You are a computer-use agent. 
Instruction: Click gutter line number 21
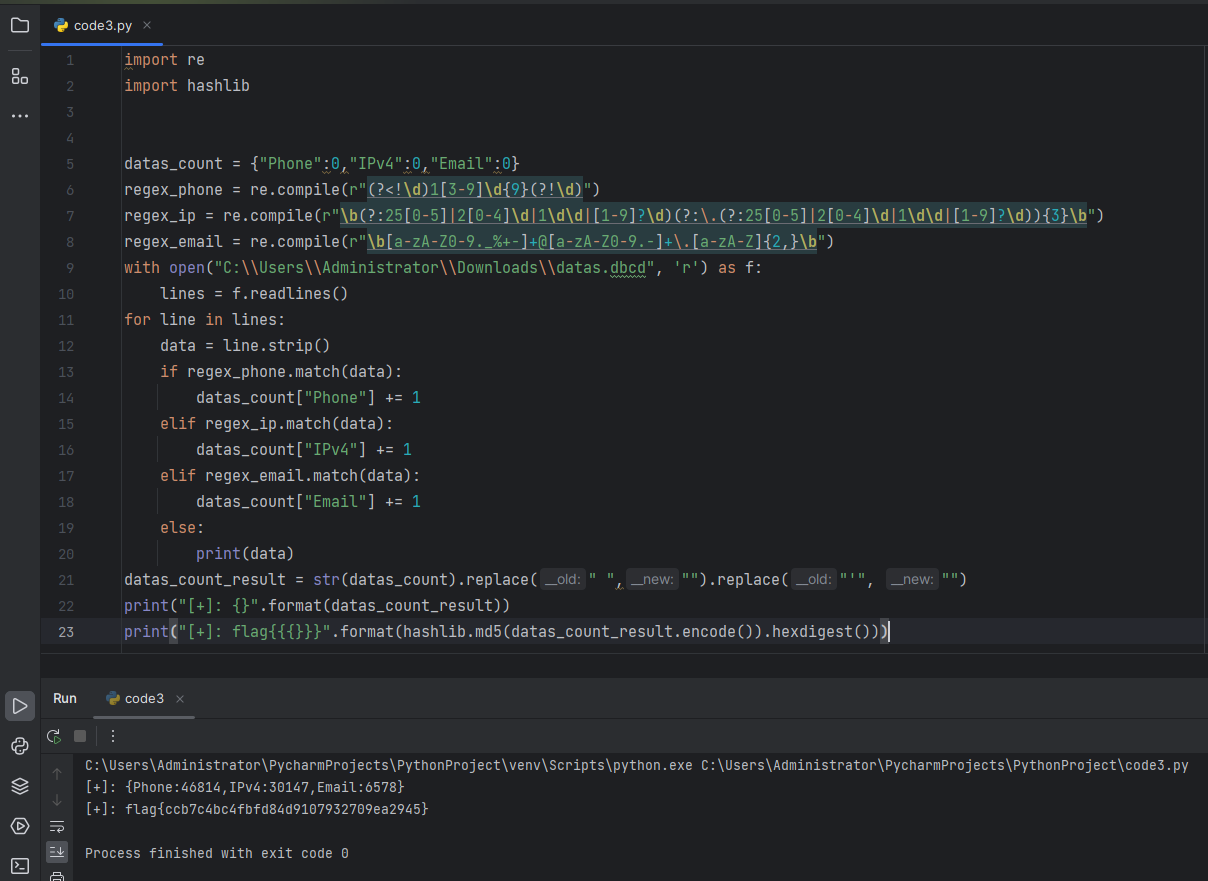pyautogui.click(x=66, y=580)
